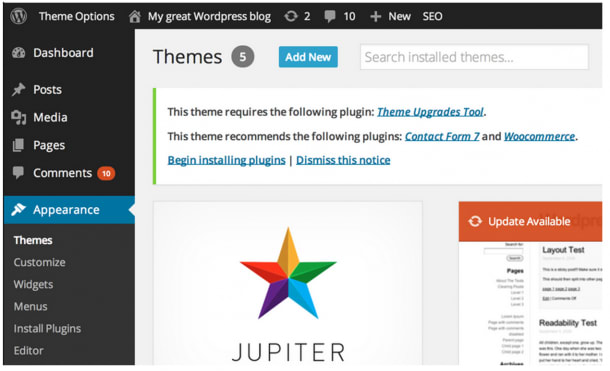Open Install Plugins submenu item

pos(47,329)
